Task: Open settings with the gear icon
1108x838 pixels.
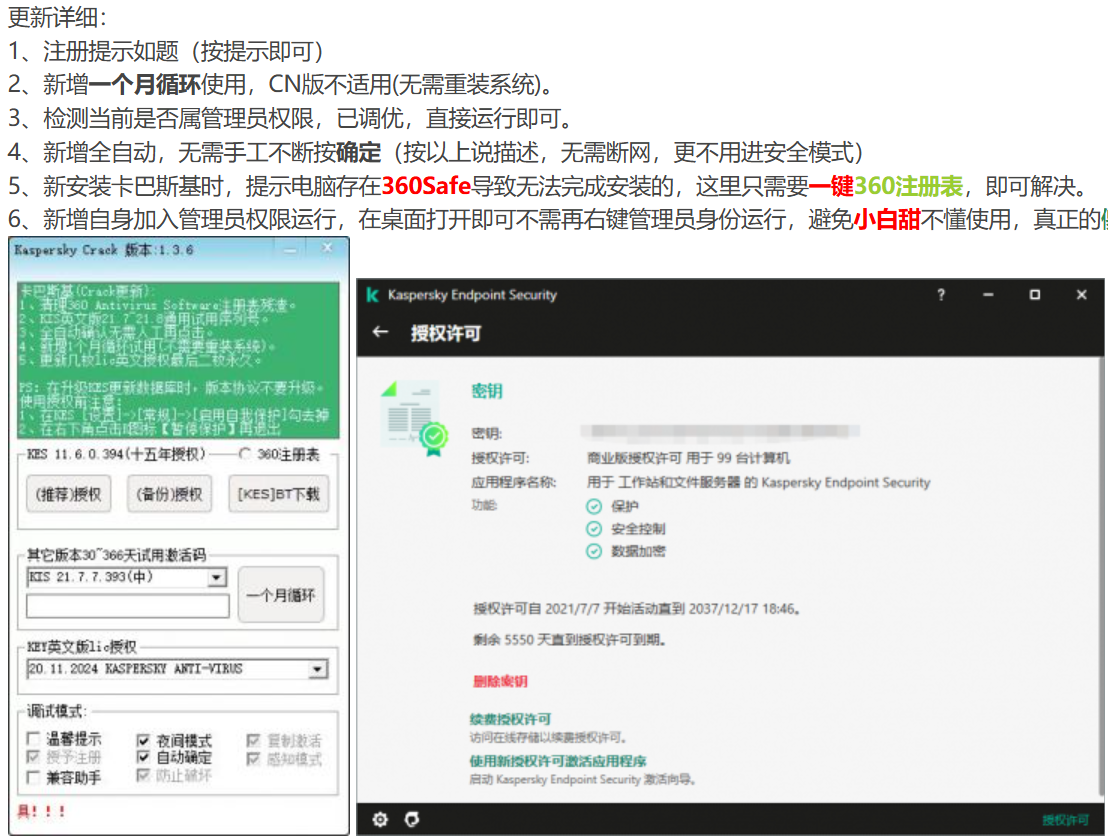Action: click(379, 819)
